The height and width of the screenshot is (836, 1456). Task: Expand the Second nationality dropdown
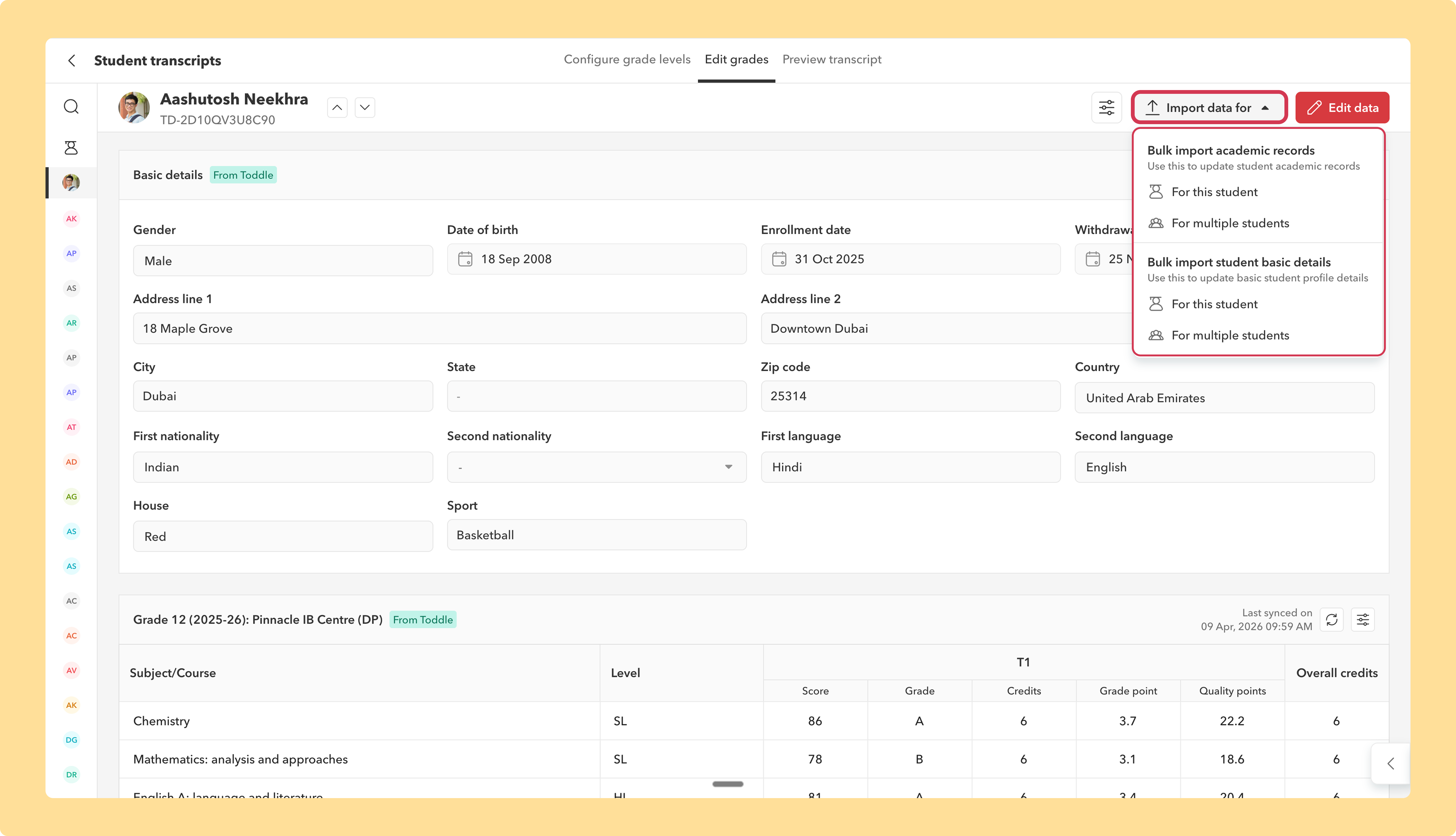tap(596, 467)
